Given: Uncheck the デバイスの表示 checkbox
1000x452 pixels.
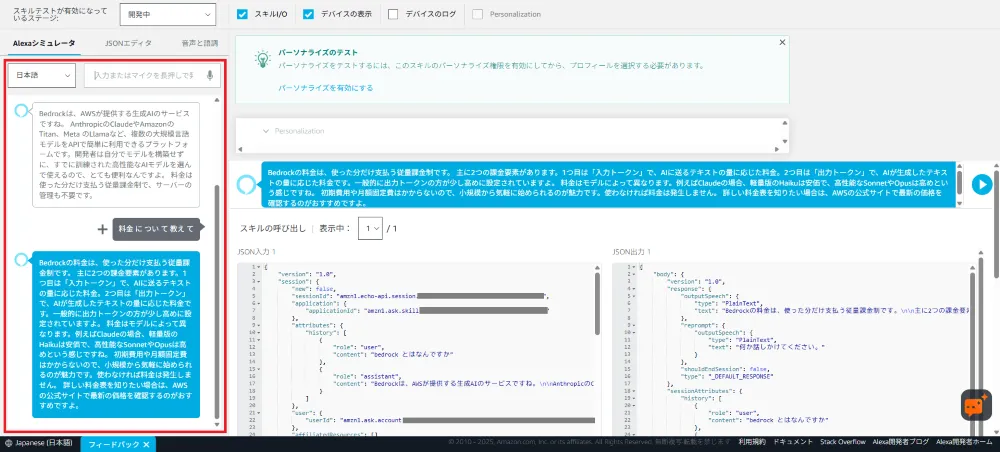Looking at the screenshot, I should (x=308, y=15).
